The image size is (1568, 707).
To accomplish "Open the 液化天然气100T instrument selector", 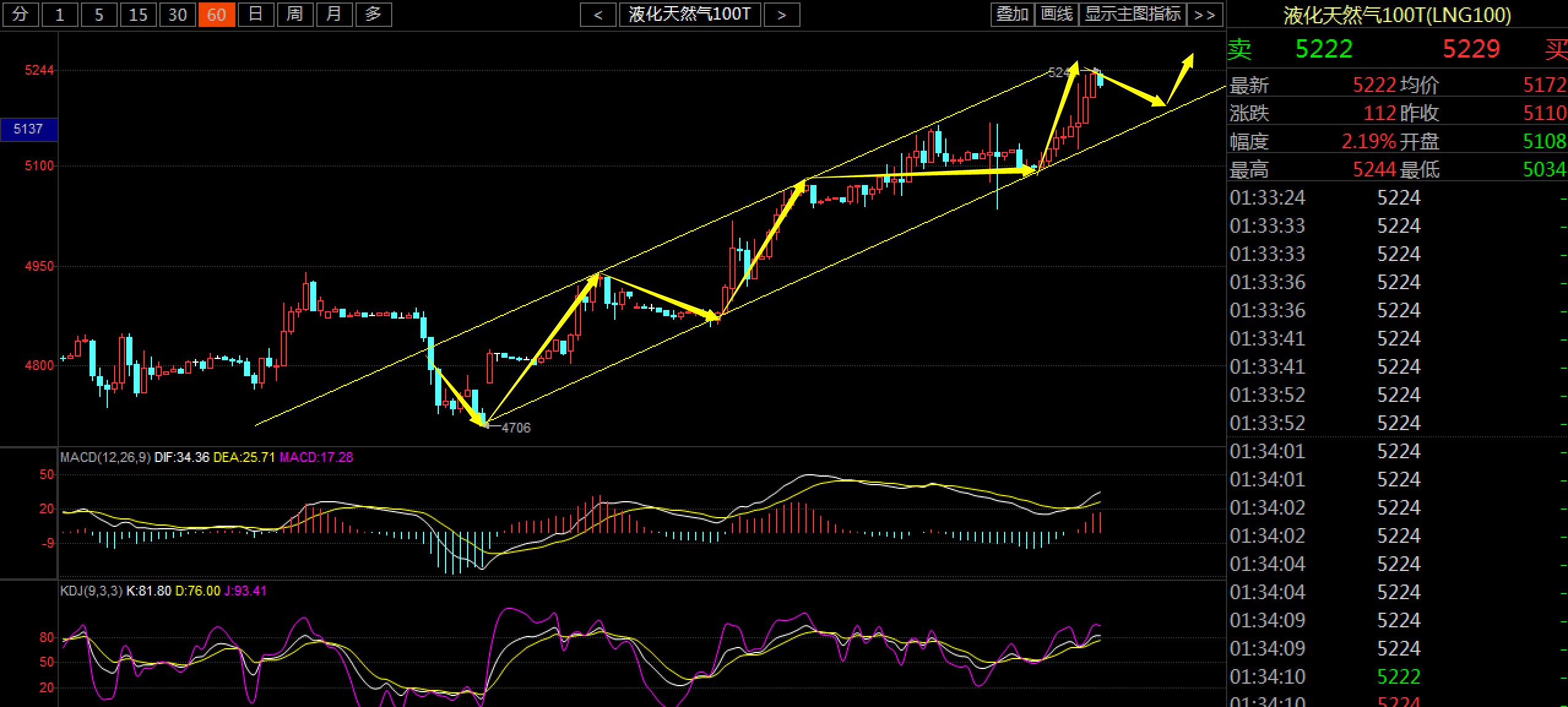I will point(690,15).
